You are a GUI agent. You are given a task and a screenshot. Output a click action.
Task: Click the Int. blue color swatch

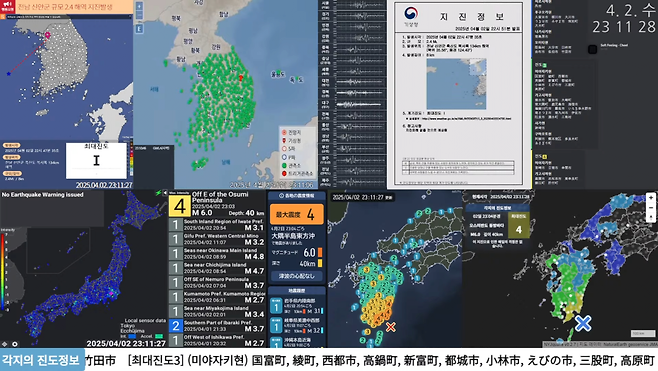click(132, 336)
